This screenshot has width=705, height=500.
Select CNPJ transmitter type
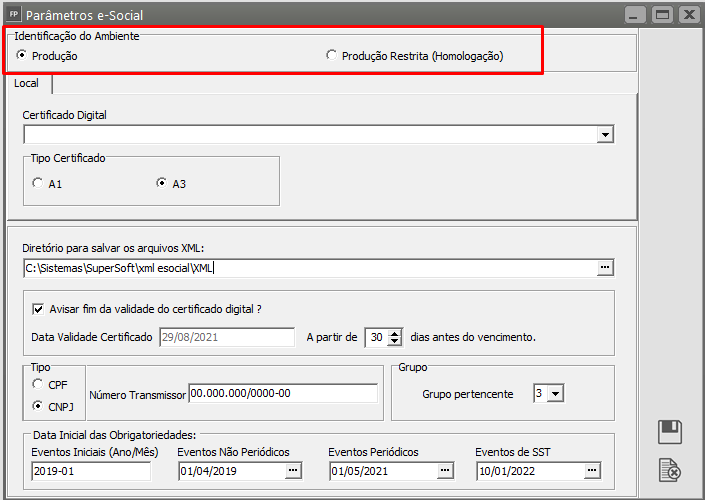(x=37, y=406)
